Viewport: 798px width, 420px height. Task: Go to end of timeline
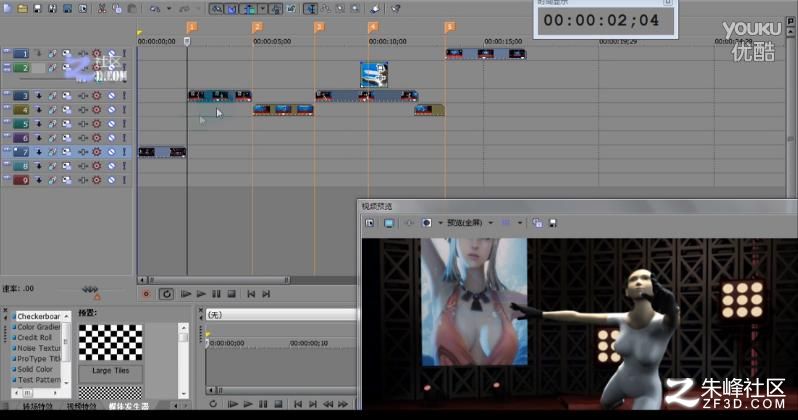click(x=266, y=294)
